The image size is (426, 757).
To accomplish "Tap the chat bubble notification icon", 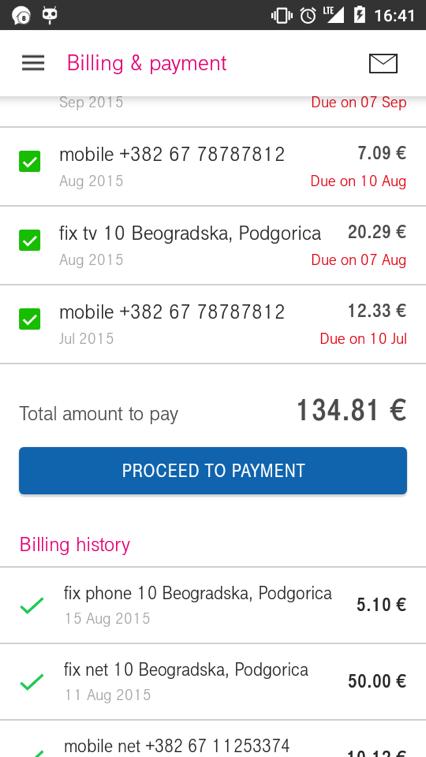I will [x=21, y=15].
